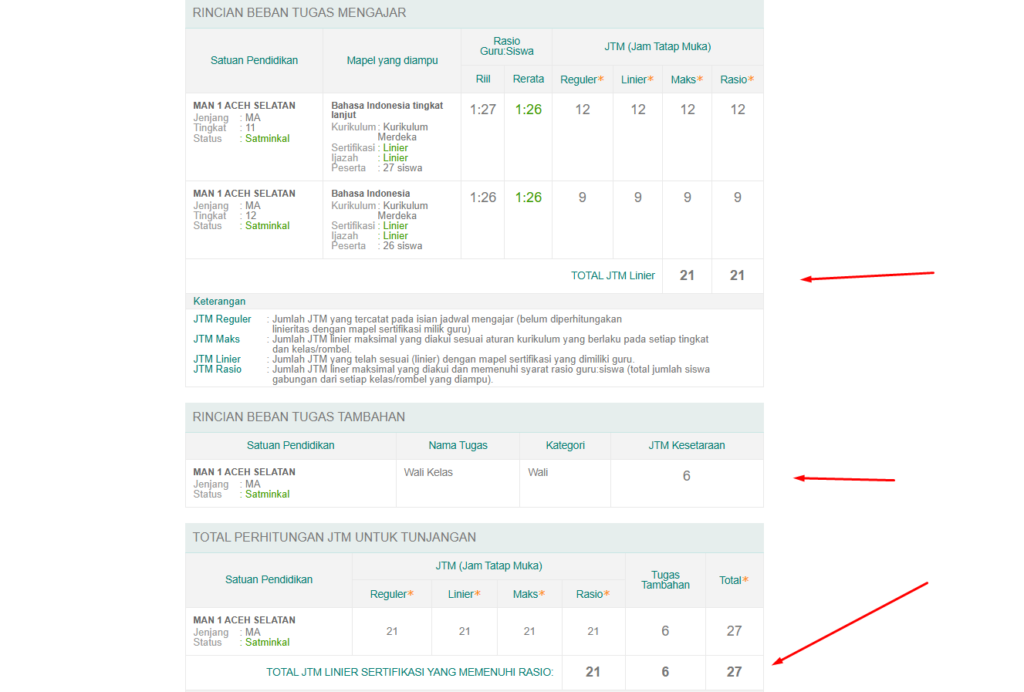Screen dimensions: 1024x692
Task: Click the Total Jtm Linier Sertifikasi Yang Memenuhi Rasio label
Action: [x=410, y=672]
